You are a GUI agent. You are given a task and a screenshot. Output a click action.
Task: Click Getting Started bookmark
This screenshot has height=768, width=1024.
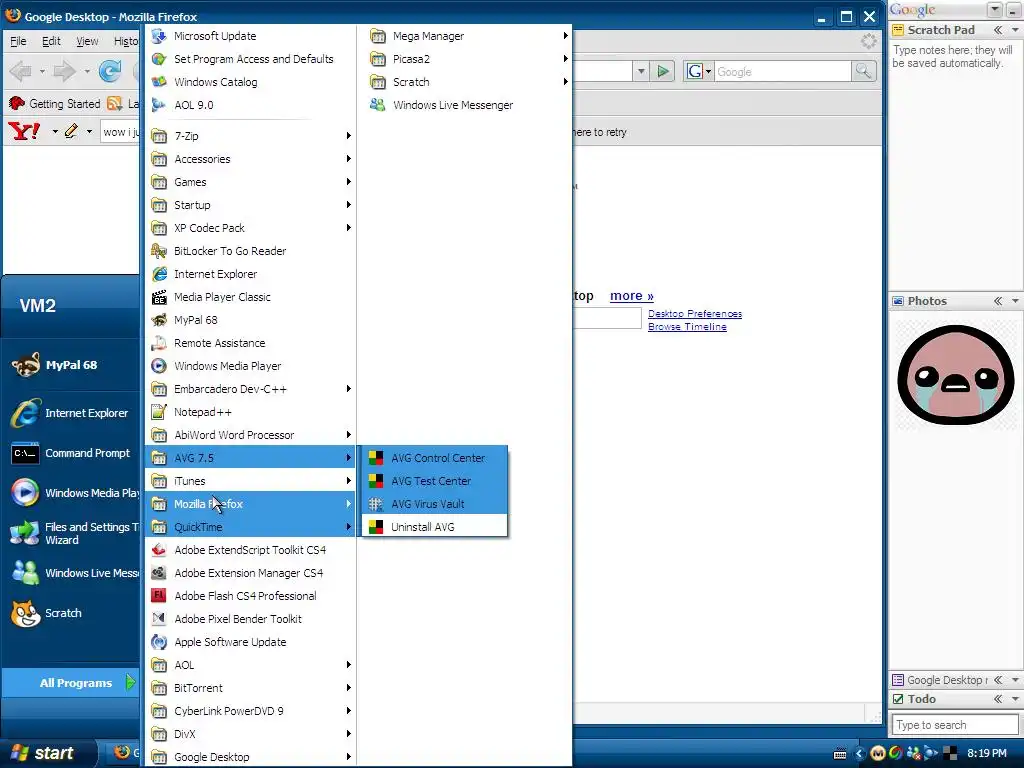point(55,103)
